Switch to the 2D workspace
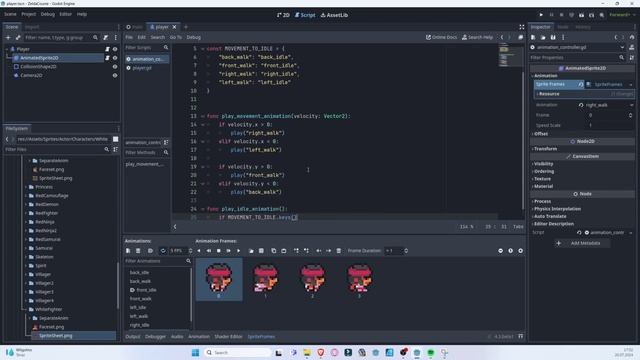This screenshot has height=360, width=640. point(283,15)
